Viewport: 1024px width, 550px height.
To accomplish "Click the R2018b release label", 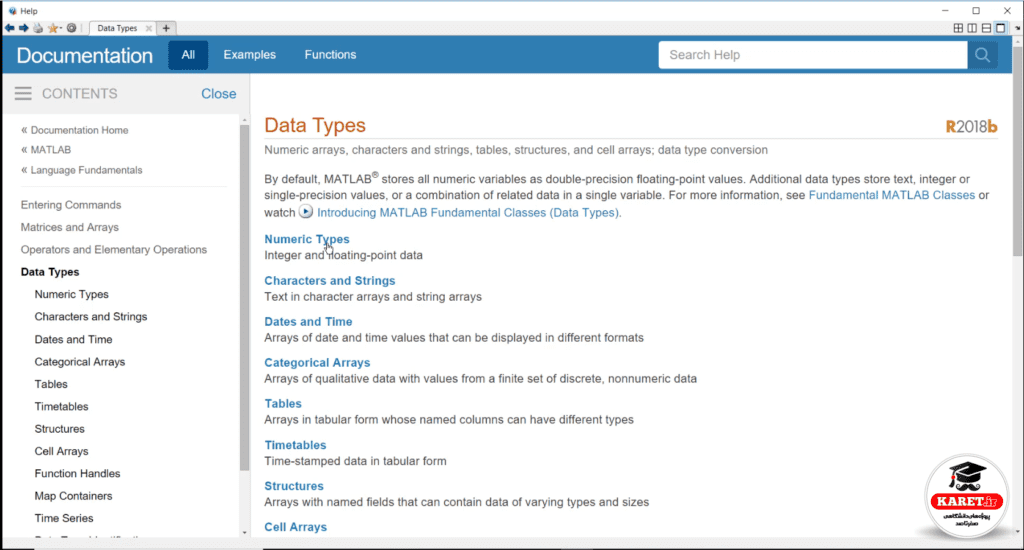I will (x=971, y=126).
